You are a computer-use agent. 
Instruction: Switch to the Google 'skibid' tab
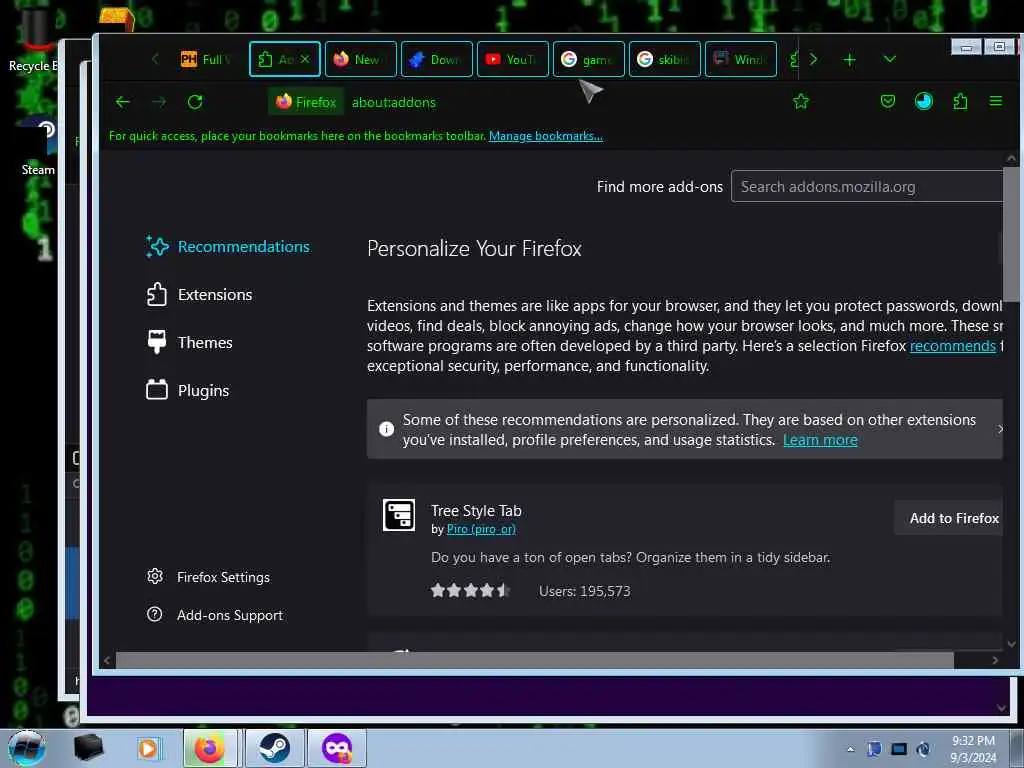coord(665,59)
